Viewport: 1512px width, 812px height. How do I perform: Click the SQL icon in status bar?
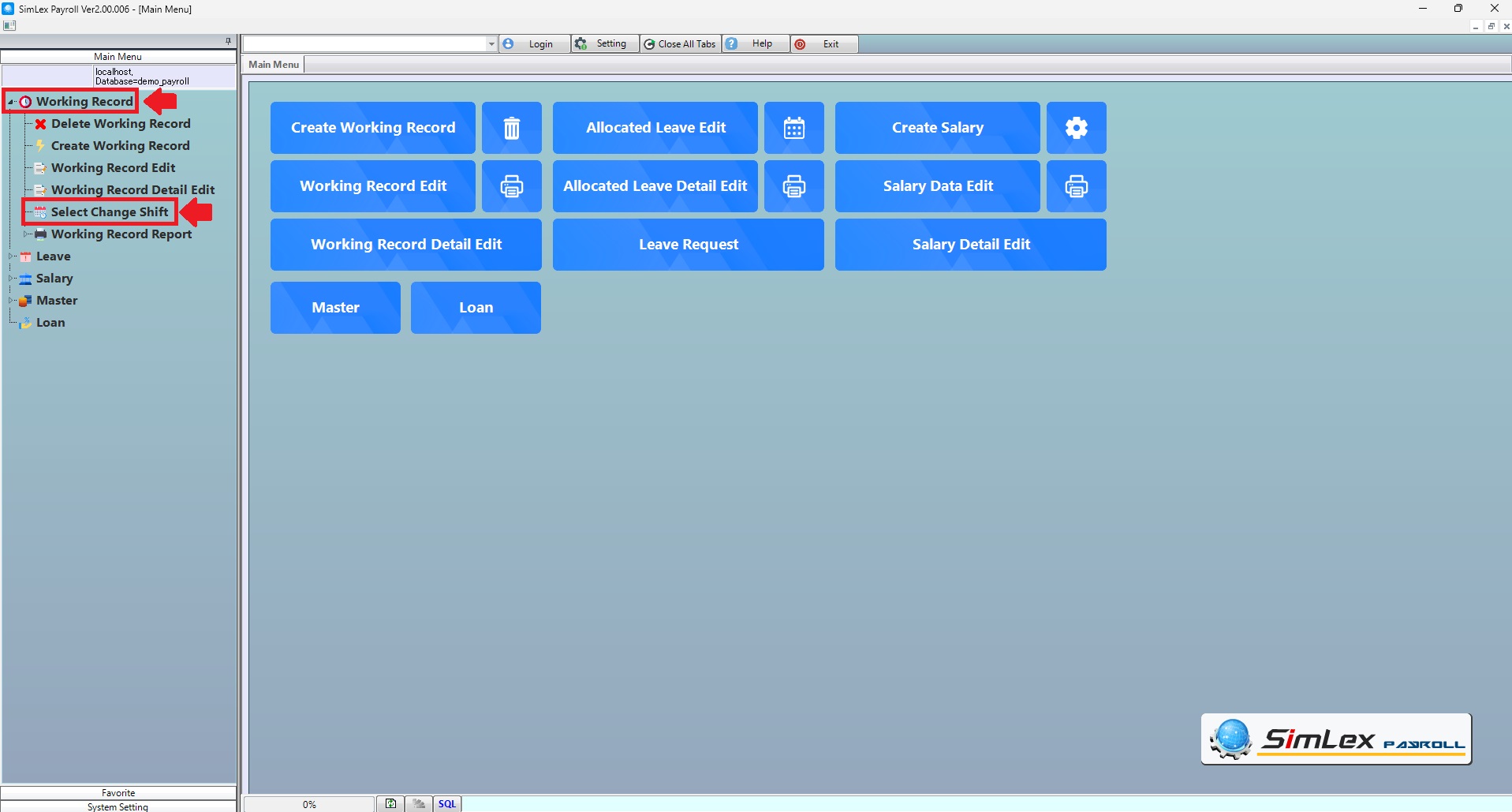pyautogui.click(x=447, y=804)
